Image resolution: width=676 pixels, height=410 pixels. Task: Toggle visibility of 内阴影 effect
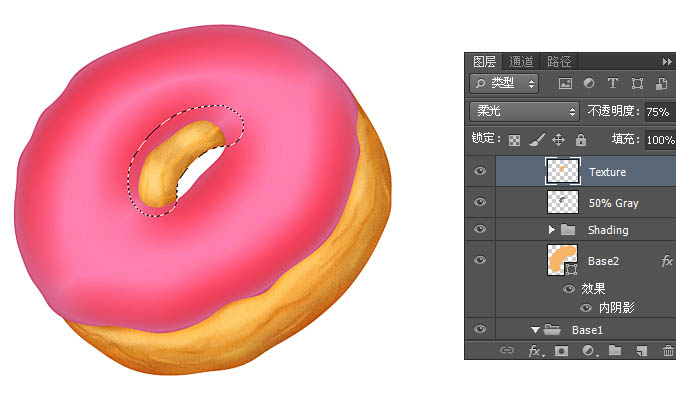(585, 308)
